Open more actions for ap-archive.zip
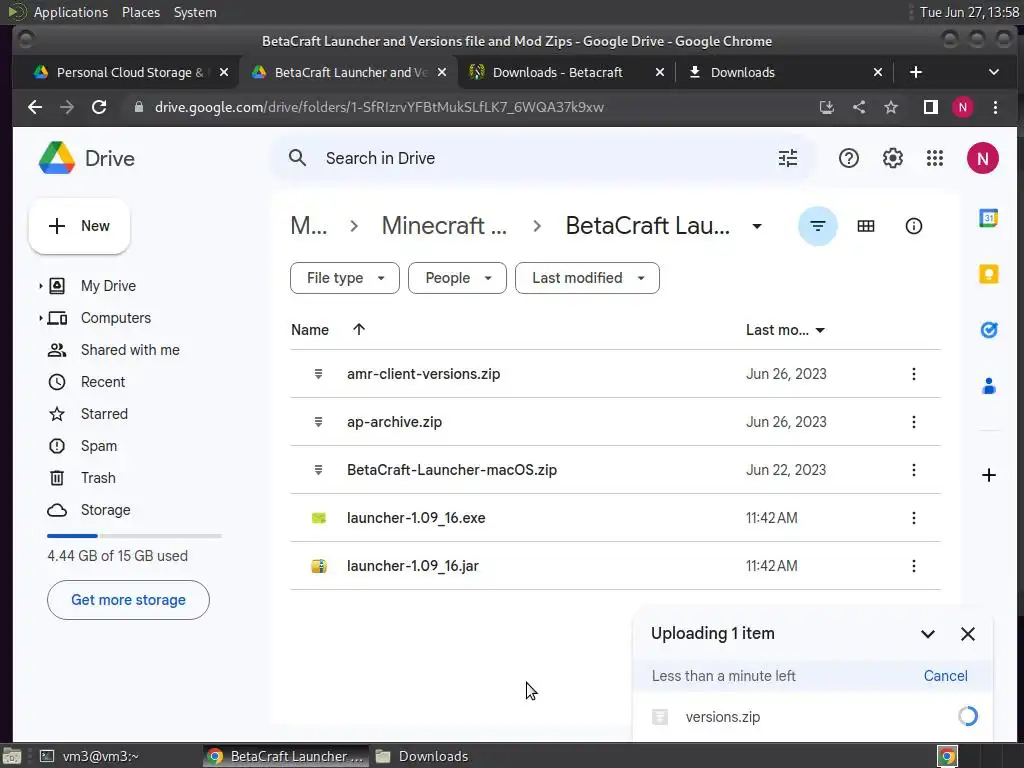The image size is (1024, 768). (x=913, y=422)
